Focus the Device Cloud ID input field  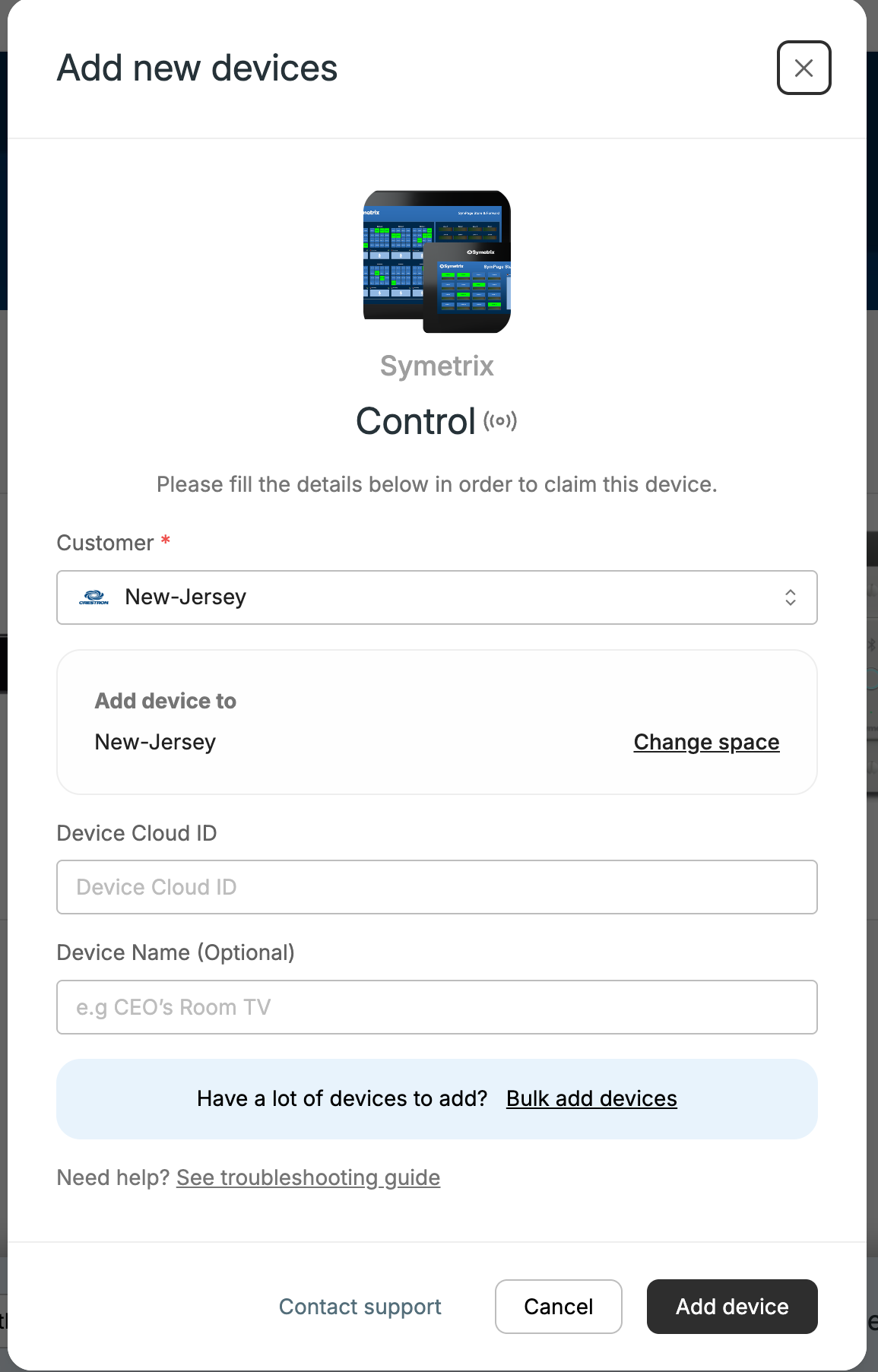[x=437, y=887]
